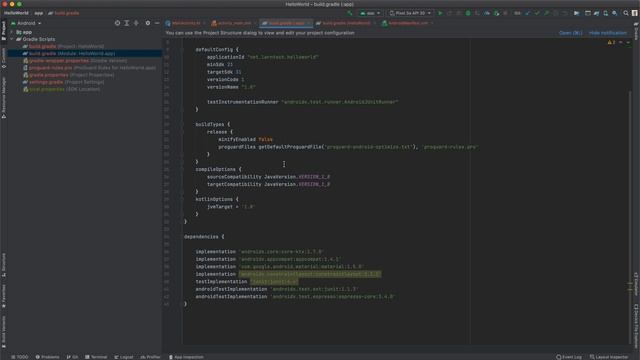The image size is (640, 360).
Task: Switch to the activity_main.xml editor tab
Action: point(233,23)
